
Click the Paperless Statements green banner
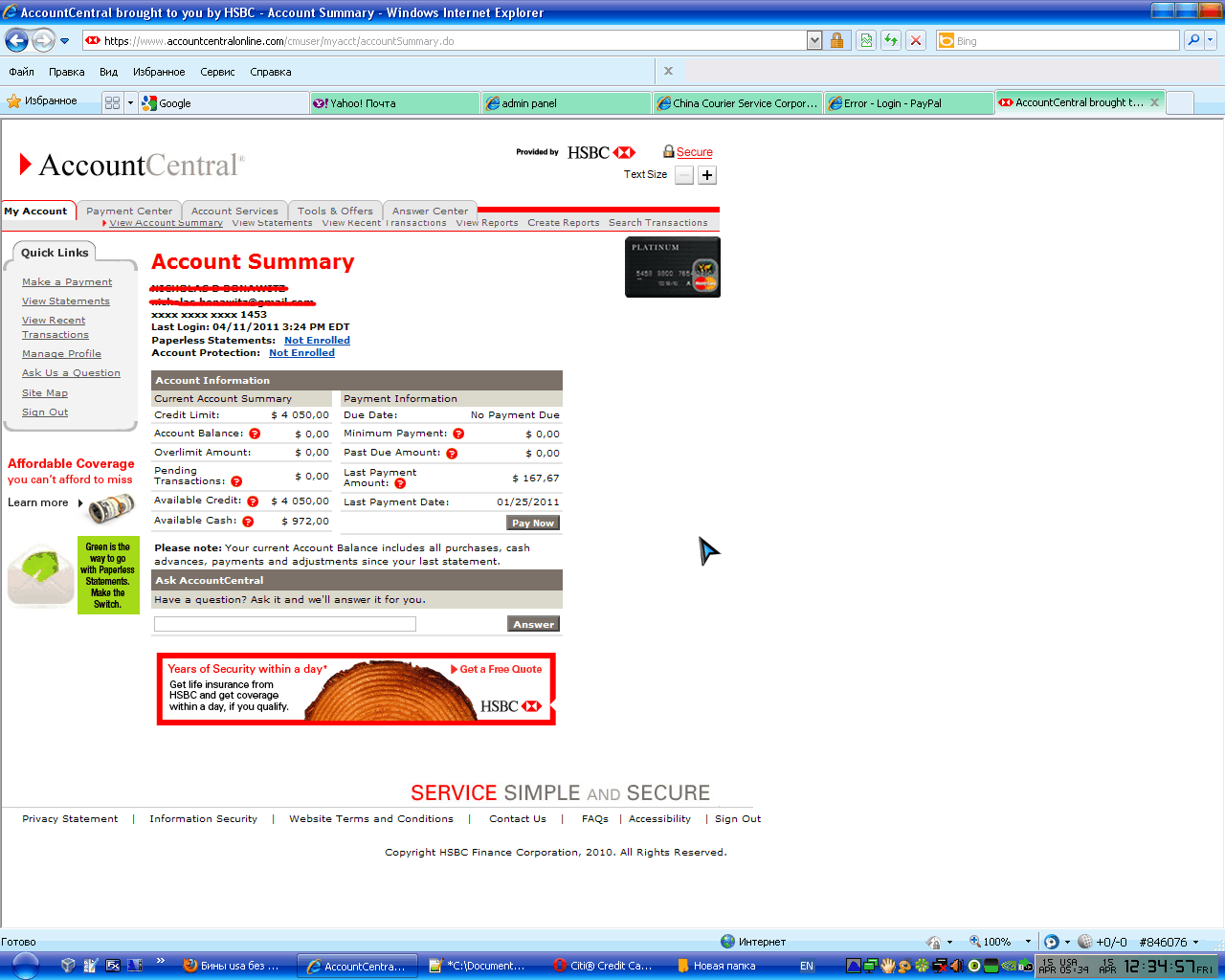point(108,575)
